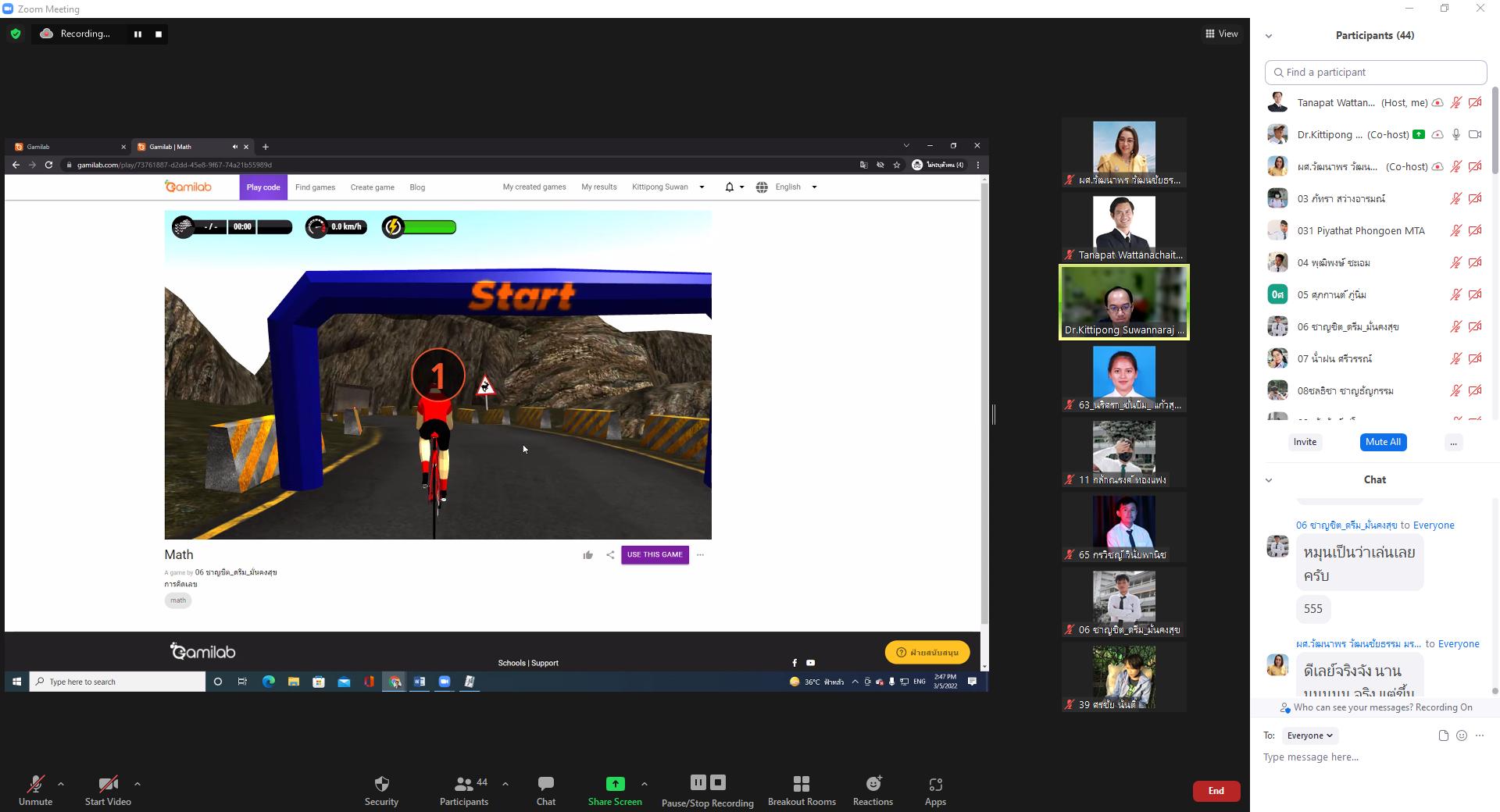
Task: Select Dr.Kittipong Suwannaraj video thumbnail
Action: point(1124,302)
